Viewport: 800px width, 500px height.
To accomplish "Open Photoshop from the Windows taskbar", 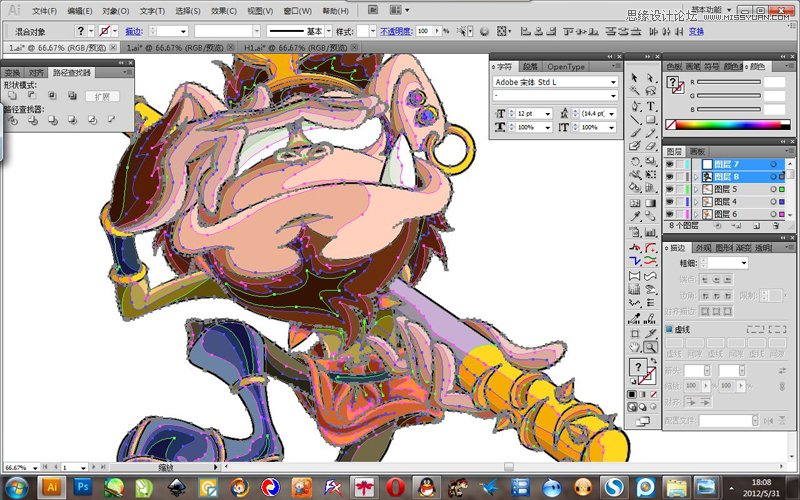I will pyautogui.click(x=83, y=486).
